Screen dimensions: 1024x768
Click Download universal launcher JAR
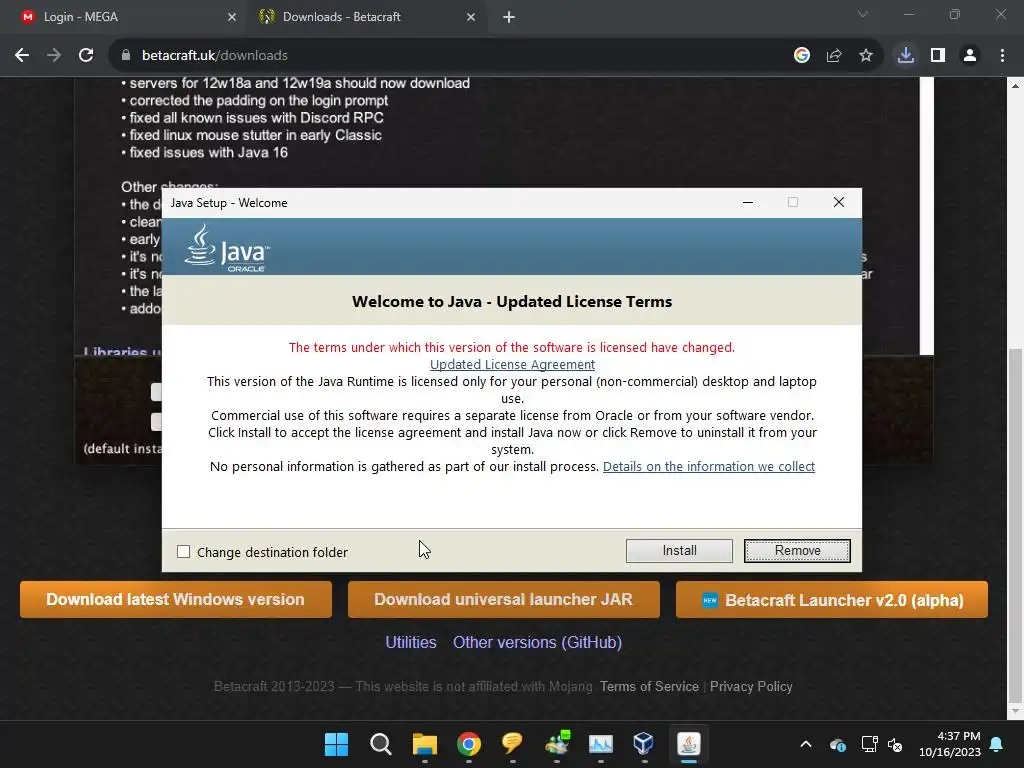point(504,600)
